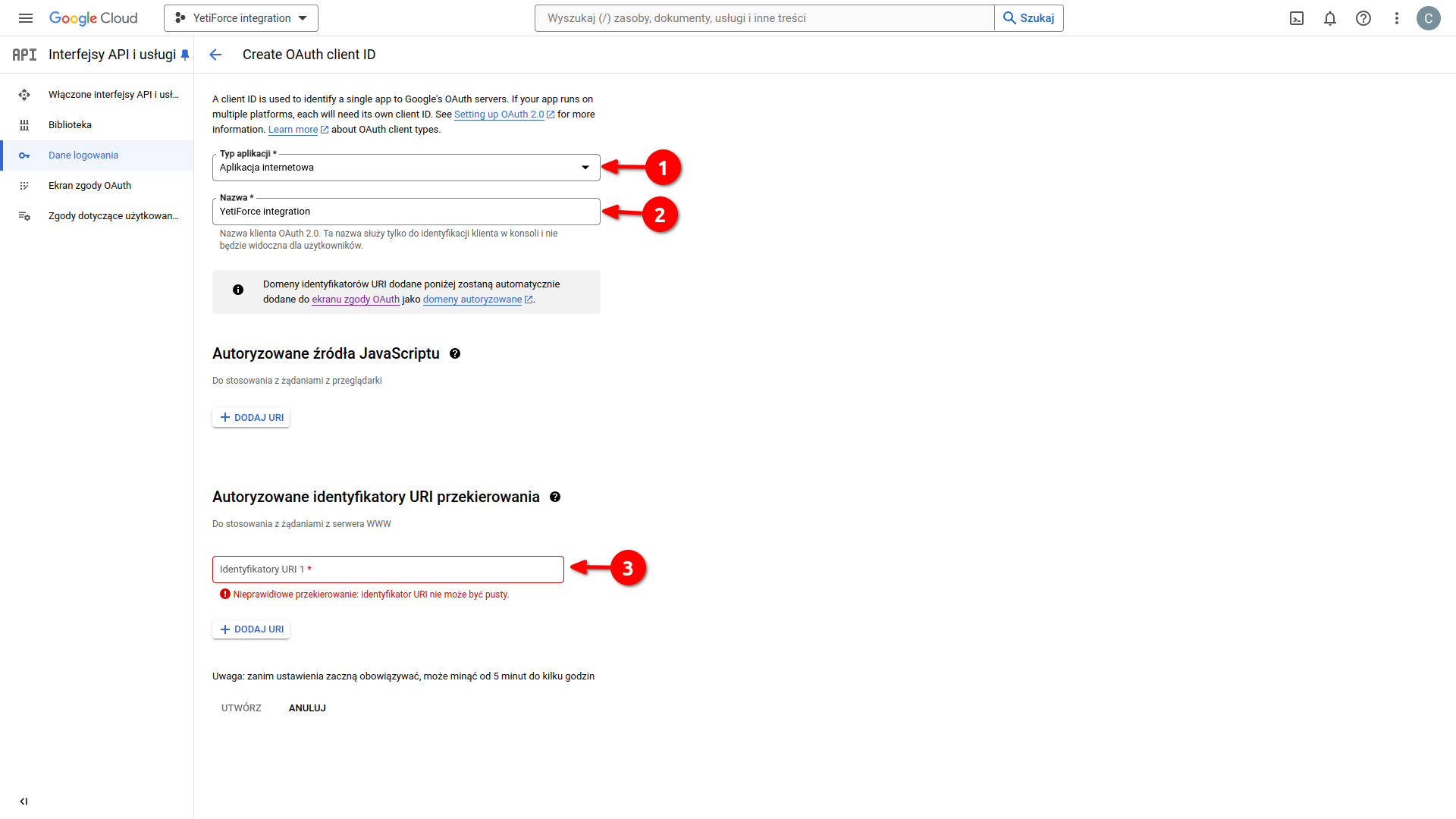The image size is (1456, 819).
Task: Click the Zgody dotyczące settings-list icon
Action: [x=24, y=216]
